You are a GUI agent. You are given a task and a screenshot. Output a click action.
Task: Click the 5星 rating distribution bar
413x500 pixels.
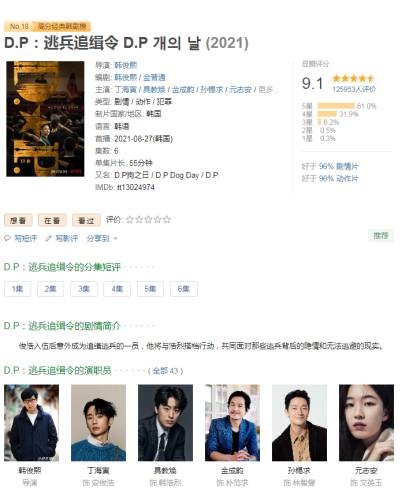click(x=336, y=106)
